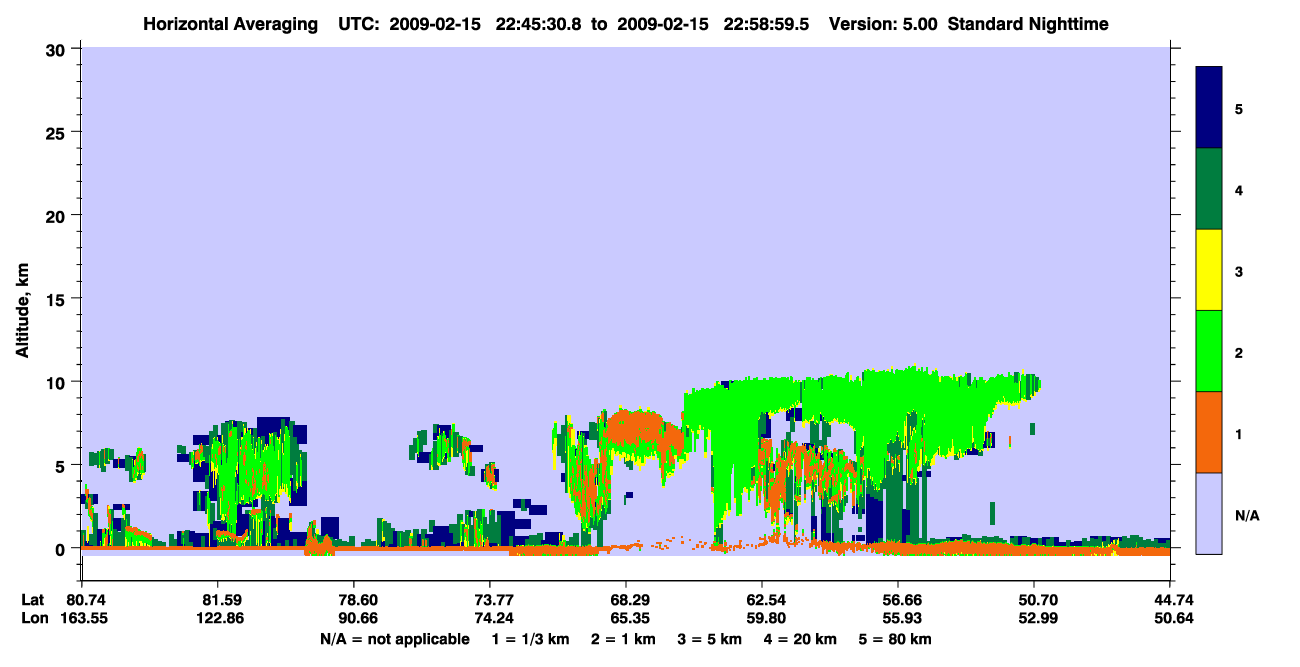
Task: Click latitude value 50.70
Action: click(1033, 600)
